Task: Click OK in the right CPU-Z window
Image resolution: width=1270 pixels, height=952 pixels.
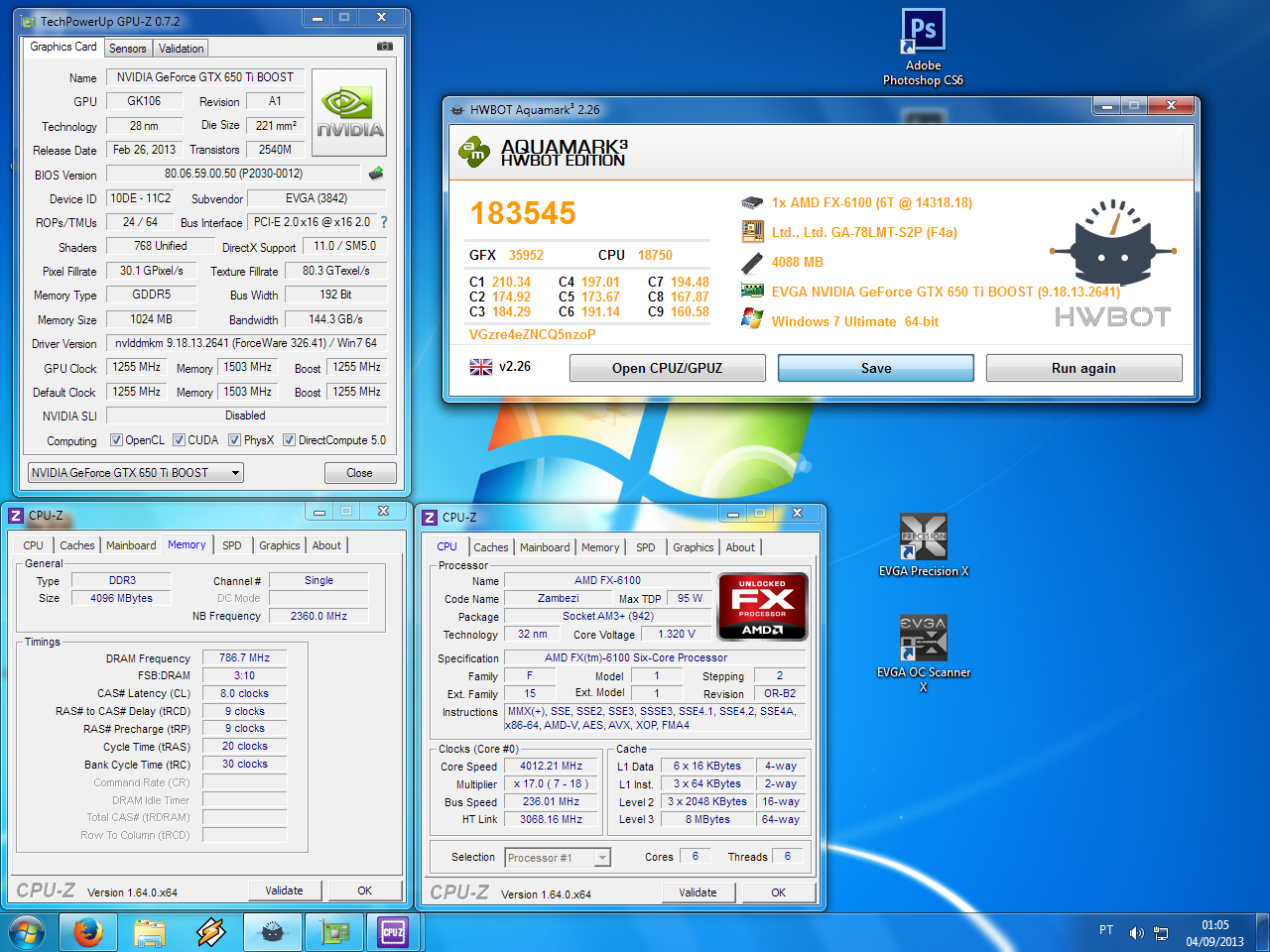Action: click(x=779, y=892)
